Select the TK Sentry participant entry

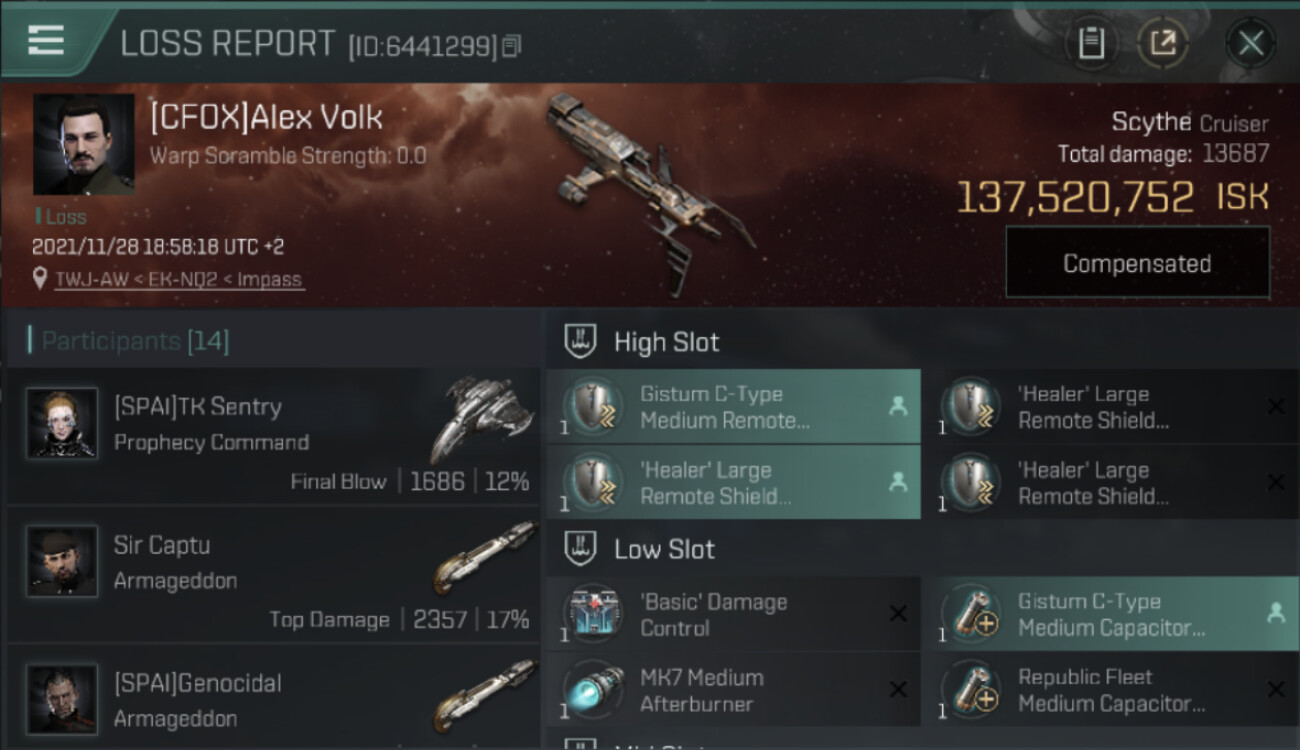tap(272, 436)
